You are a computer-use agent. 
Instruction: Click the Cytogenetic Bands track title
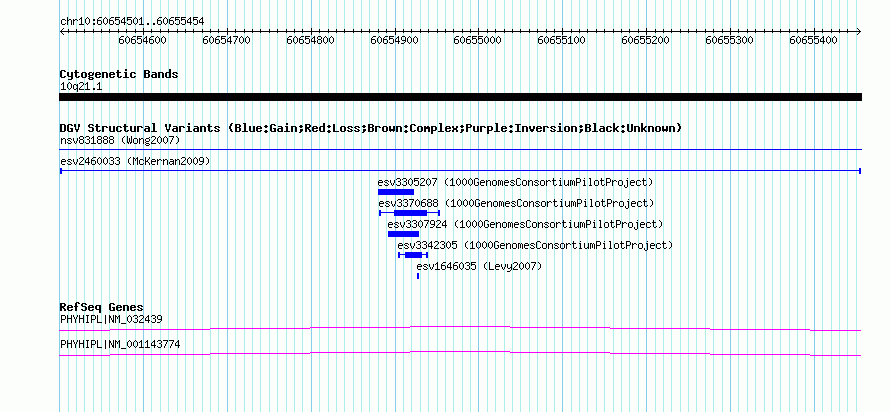click(x=119, y=74)
